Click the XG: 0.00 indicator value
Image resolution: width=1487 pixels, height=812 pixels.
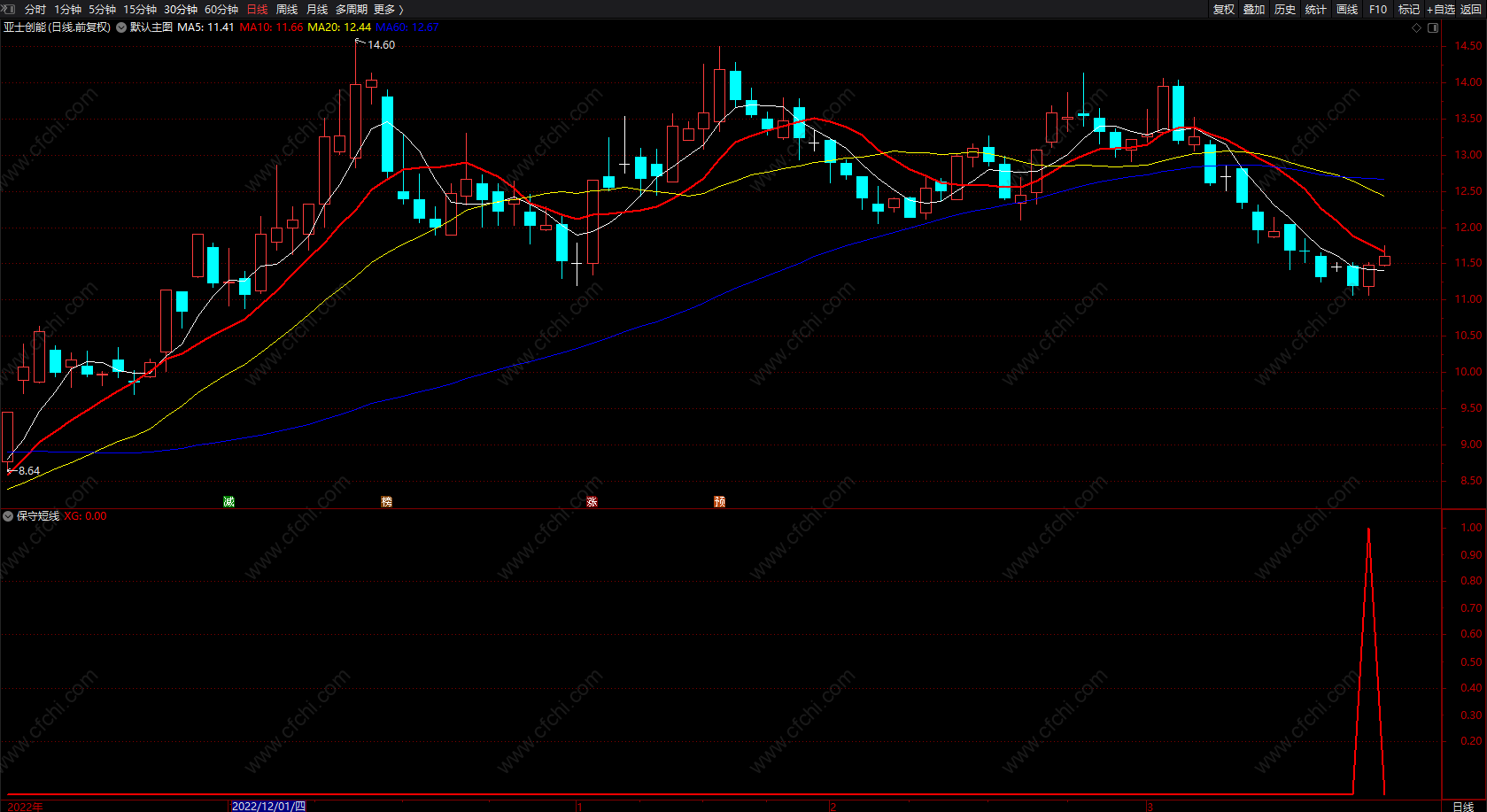pos(85,516)
